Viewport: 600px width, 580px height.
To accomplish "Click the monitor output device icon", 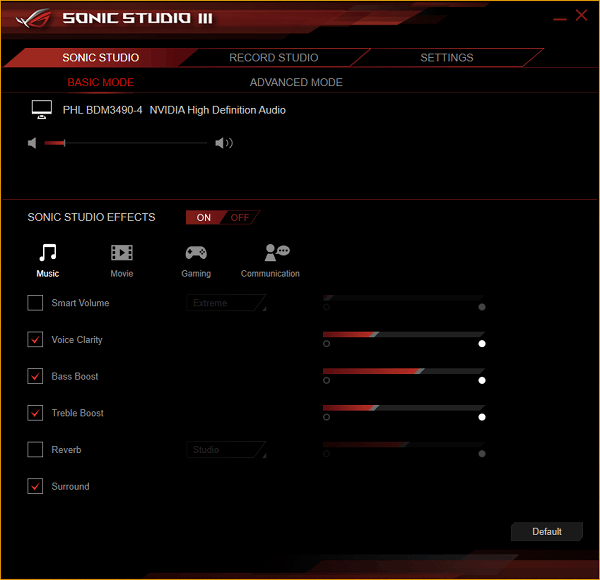I will pyautogui.click(x=42, y=110).
